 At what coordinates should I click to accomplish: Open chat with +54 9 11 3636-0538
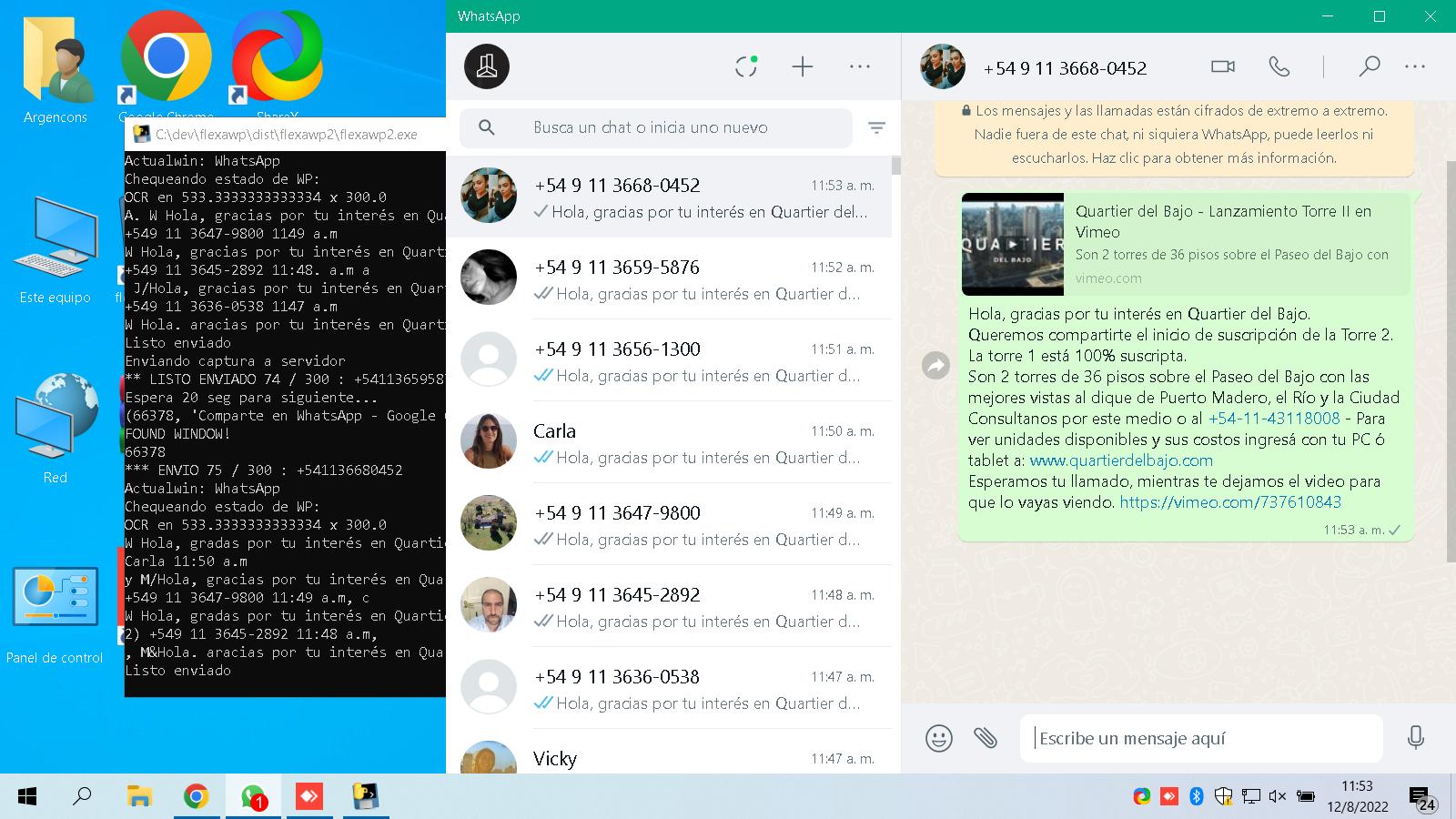tap(669, 688)
